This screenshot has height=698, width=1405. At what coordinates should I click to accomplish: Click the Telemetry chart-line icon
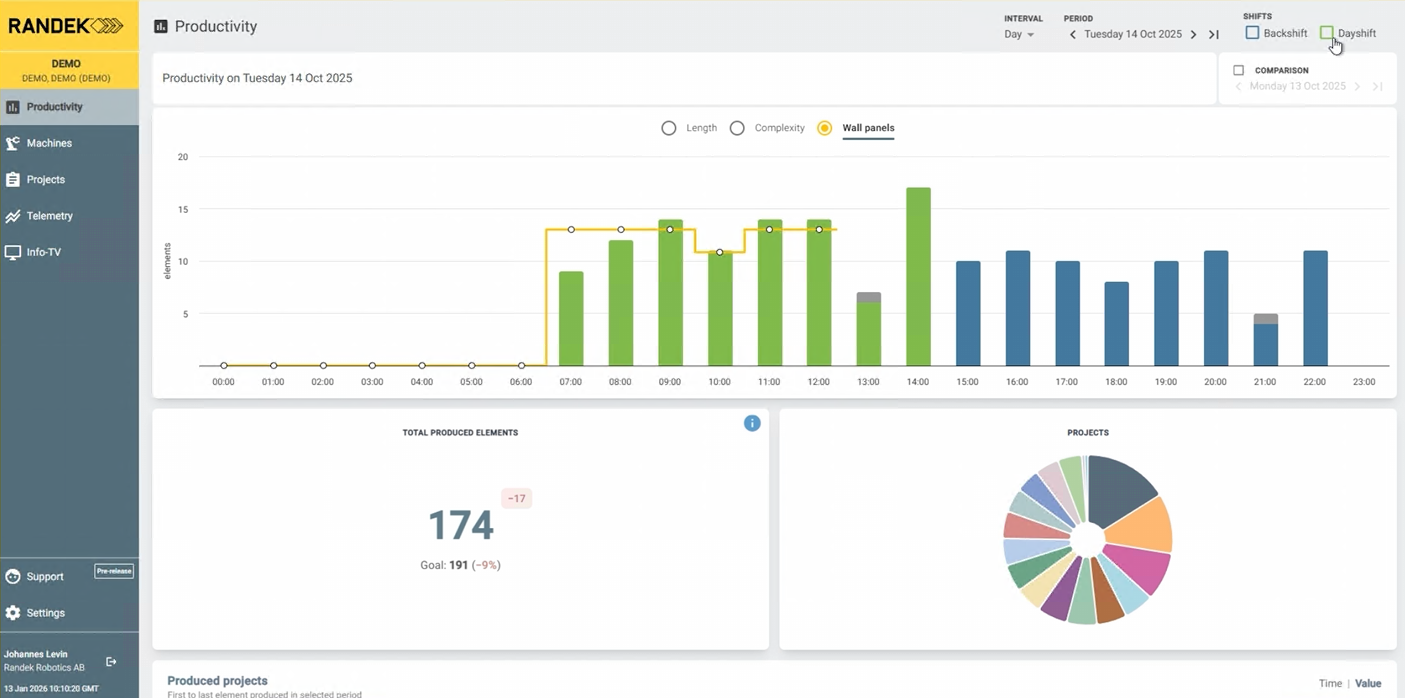[x=13, y=216]
